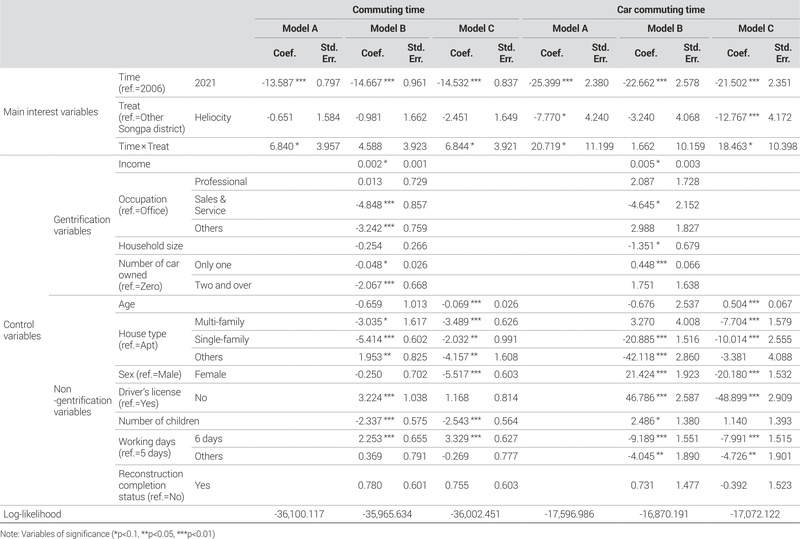Click the log-likelihood value -36,100.117

pyautogui.click(x=300, y=515)
